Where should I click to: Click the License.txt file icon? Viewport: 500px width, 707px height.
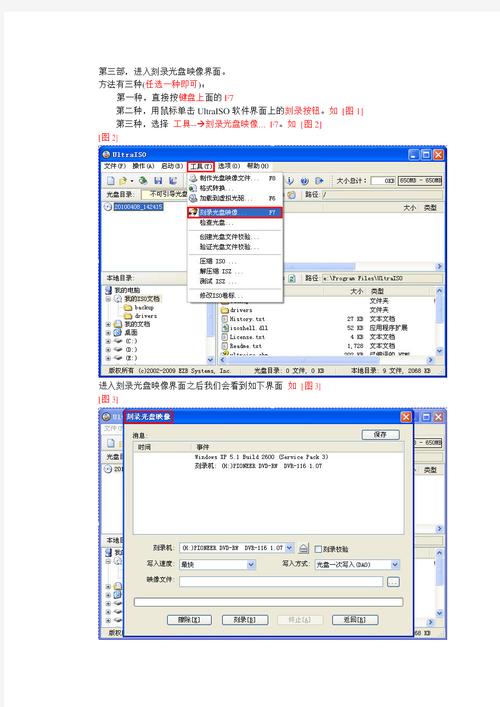click(x=225, y=337)
